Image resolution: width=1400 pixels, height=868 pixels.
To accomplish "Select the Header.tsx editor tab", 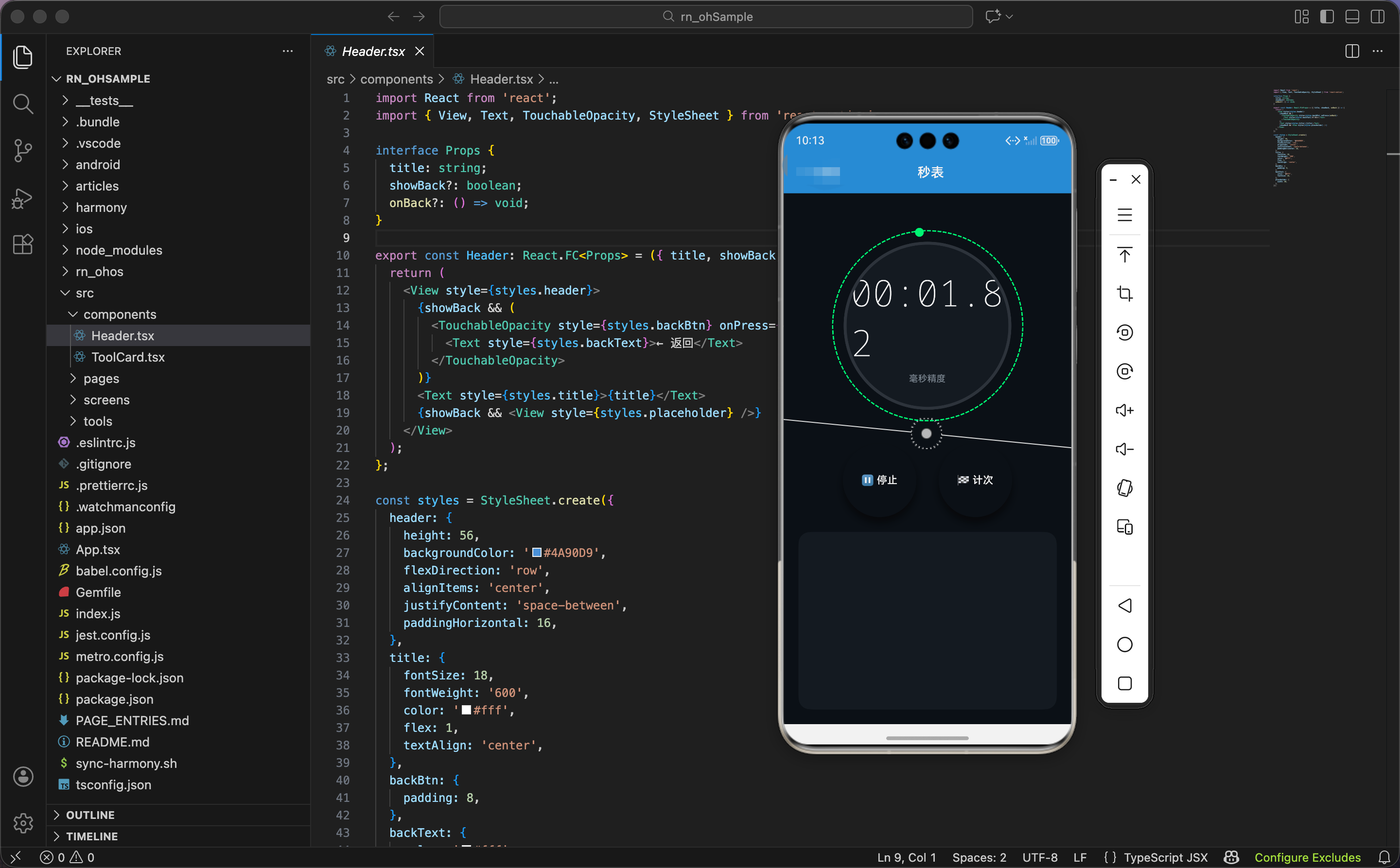I will pos(373,51).
